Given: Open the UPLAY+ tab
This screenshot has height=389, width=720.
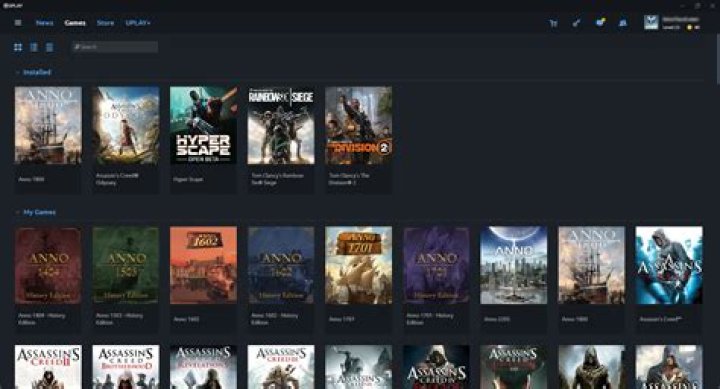Looking at the screenshot, I should click(138, 23).
